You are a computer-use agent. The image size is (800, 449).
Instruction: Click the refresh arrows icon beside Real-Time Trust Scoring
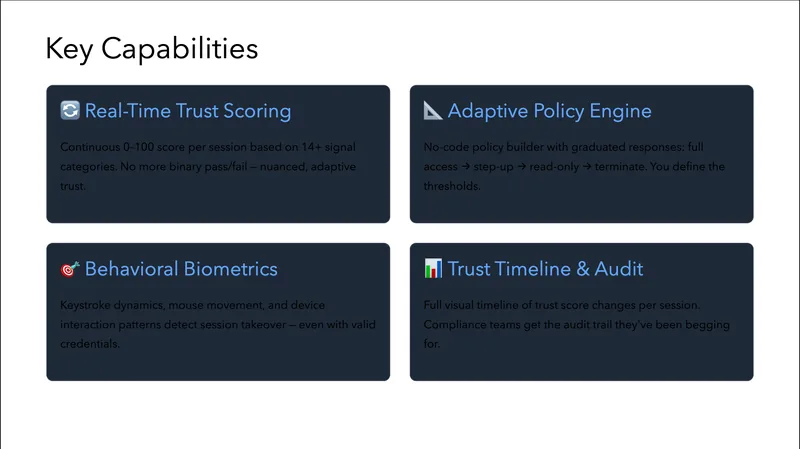coord(69,111)
